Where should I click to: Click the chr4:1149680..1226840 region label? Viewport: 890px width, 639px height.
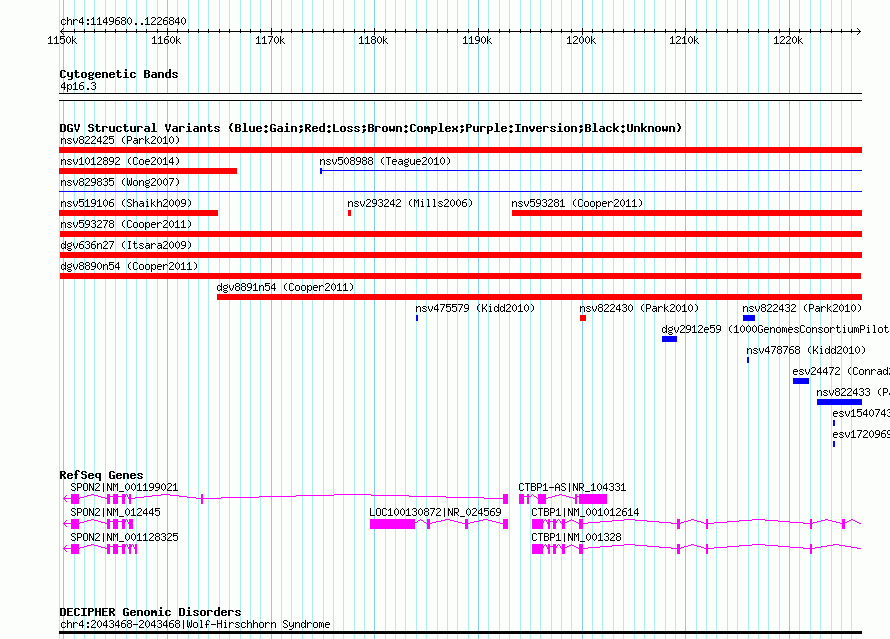[x=123, y=21]
